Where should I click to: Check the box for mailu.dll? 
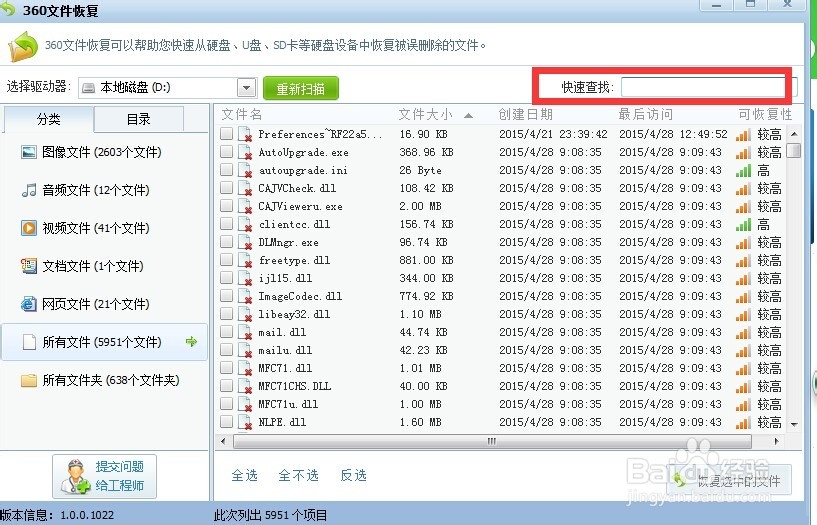point(226,349)
